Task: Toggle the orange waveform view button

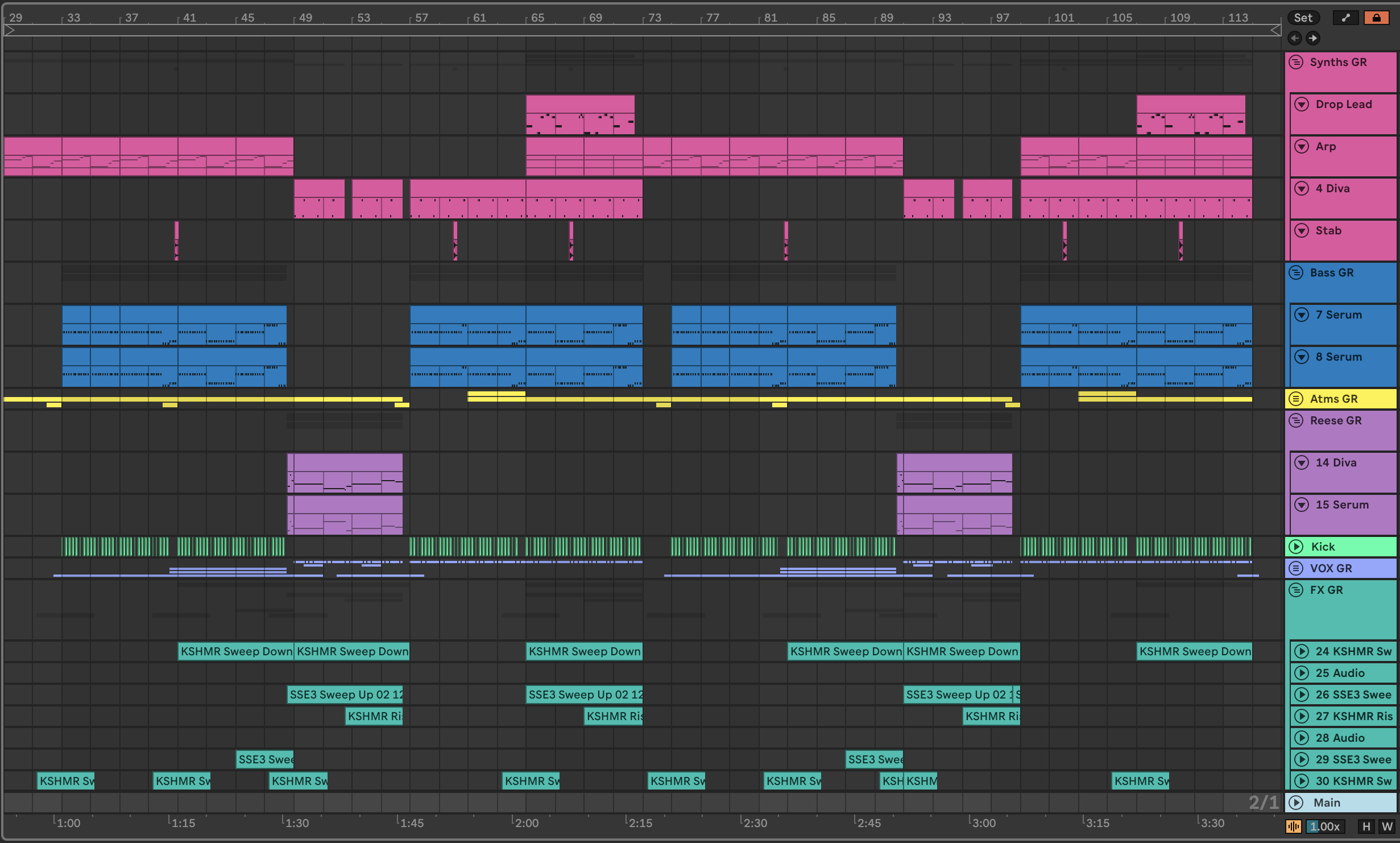Action: (x=1294, y=827)
